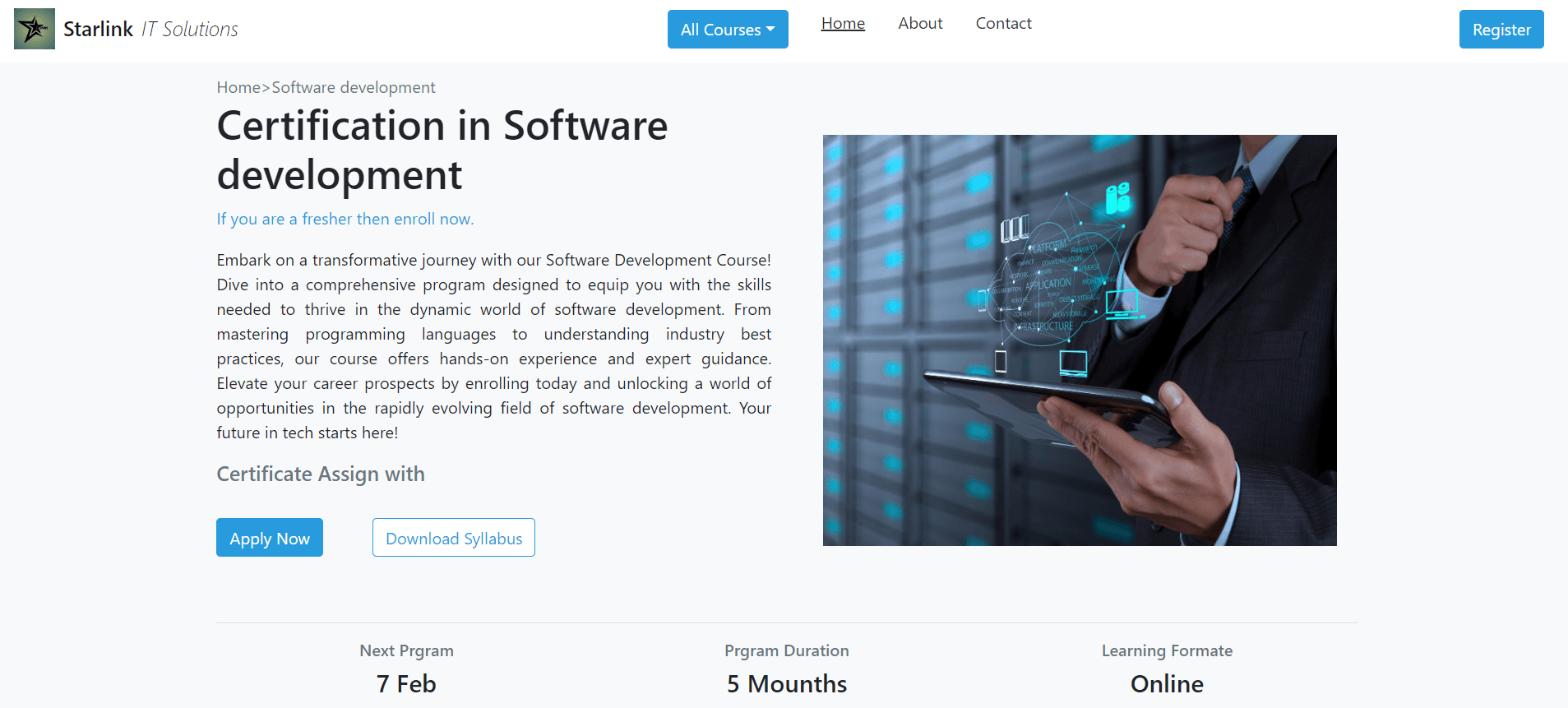Hit the Apply Now button
The width and height of the screenshot is (1568, 708).
point(269,538)
